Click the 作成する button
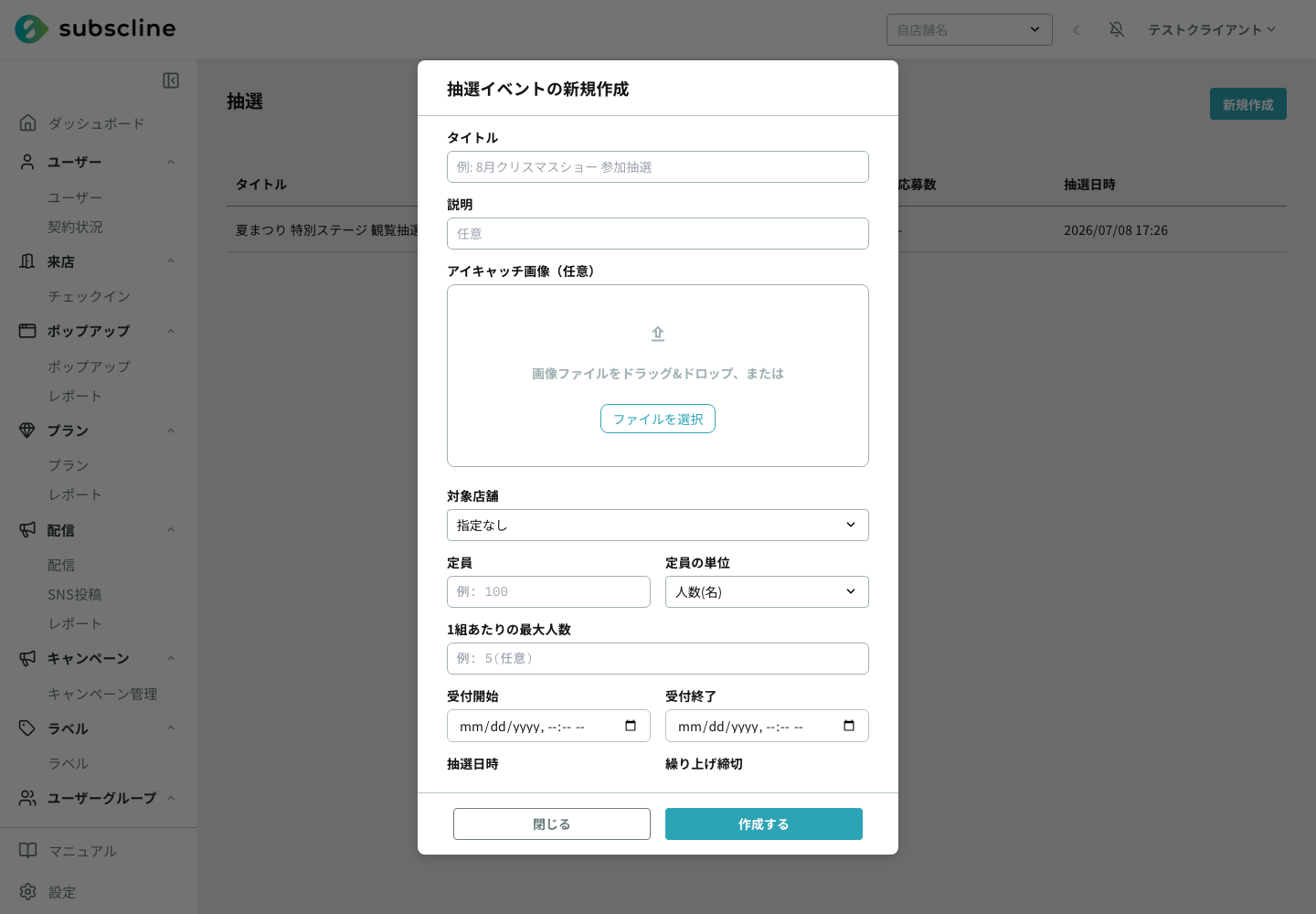The width and height of the screenshot is (1316, 914). click(764, 824)
